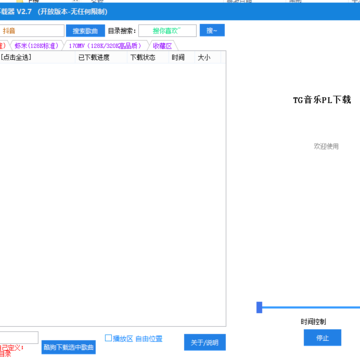Open the 170MV (128K/320K高品质) tab
Viewport: 360px width, 360px height.
click(105, 46)
